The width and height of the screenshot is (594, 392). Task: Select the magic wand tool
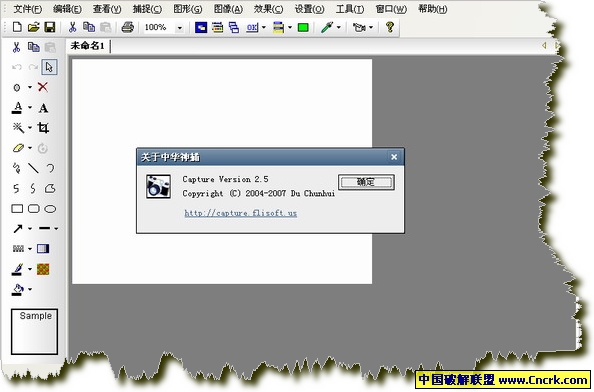18,128
